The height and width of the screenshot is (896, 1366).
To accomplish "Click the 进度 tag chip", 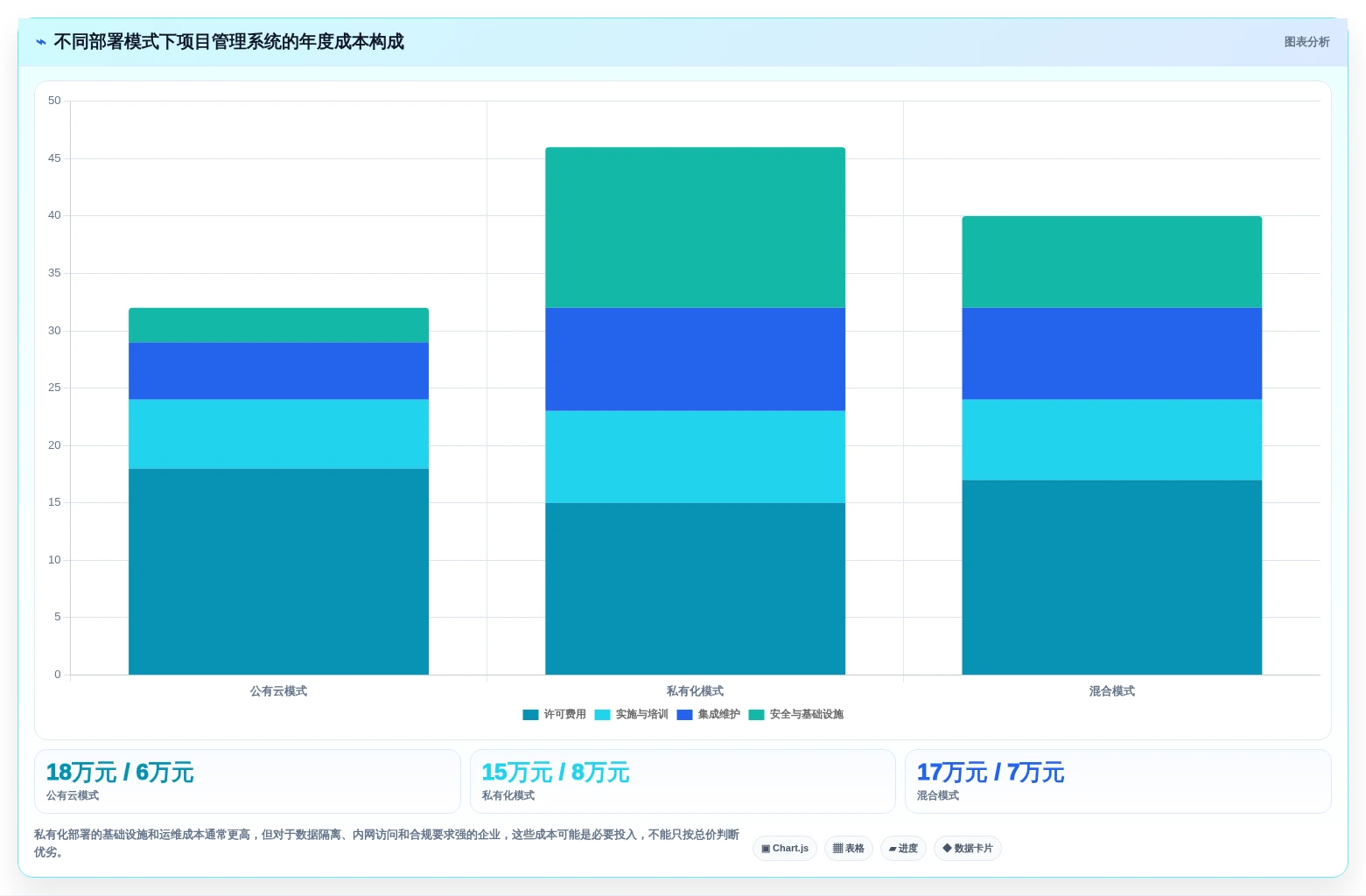I will point(903,849).
